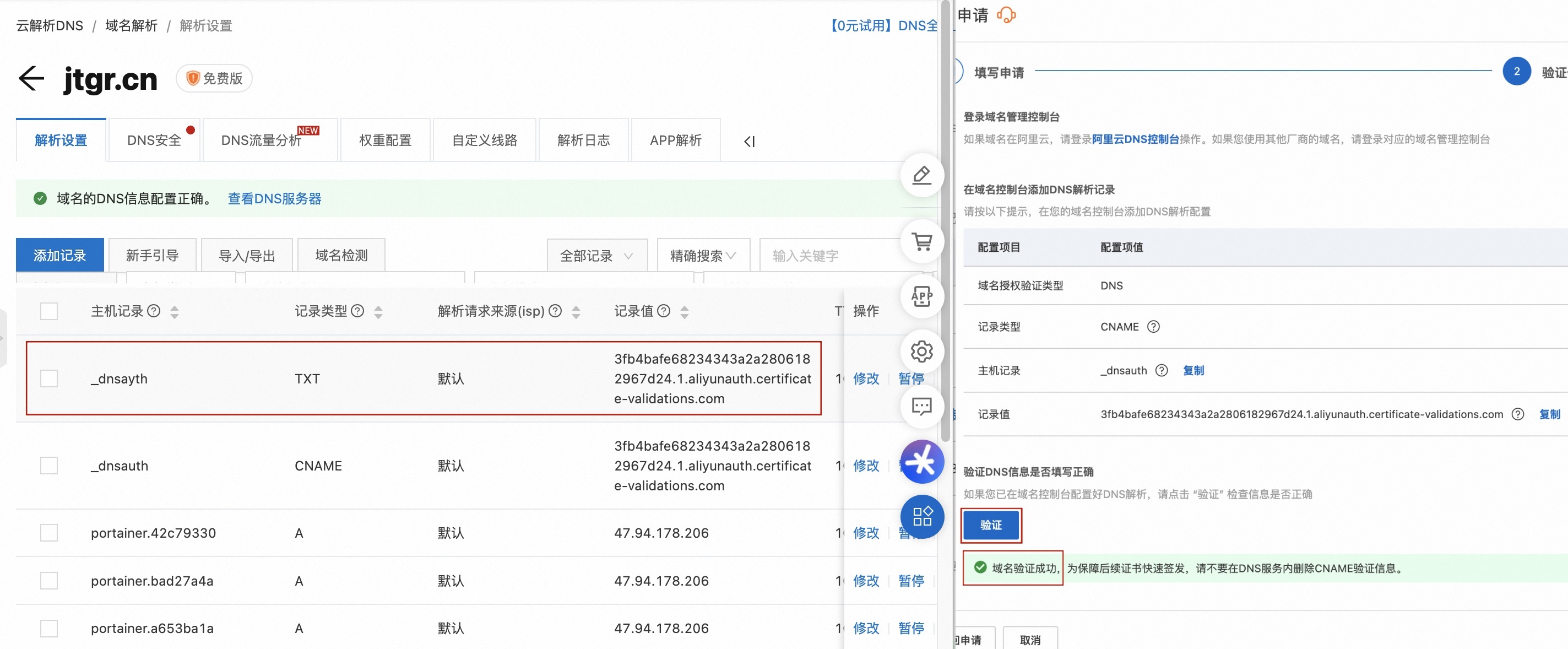Click help icon next to 记录类型 column header
The height and width of the screenshot is (649, 1568).
(x=358, y=311)
